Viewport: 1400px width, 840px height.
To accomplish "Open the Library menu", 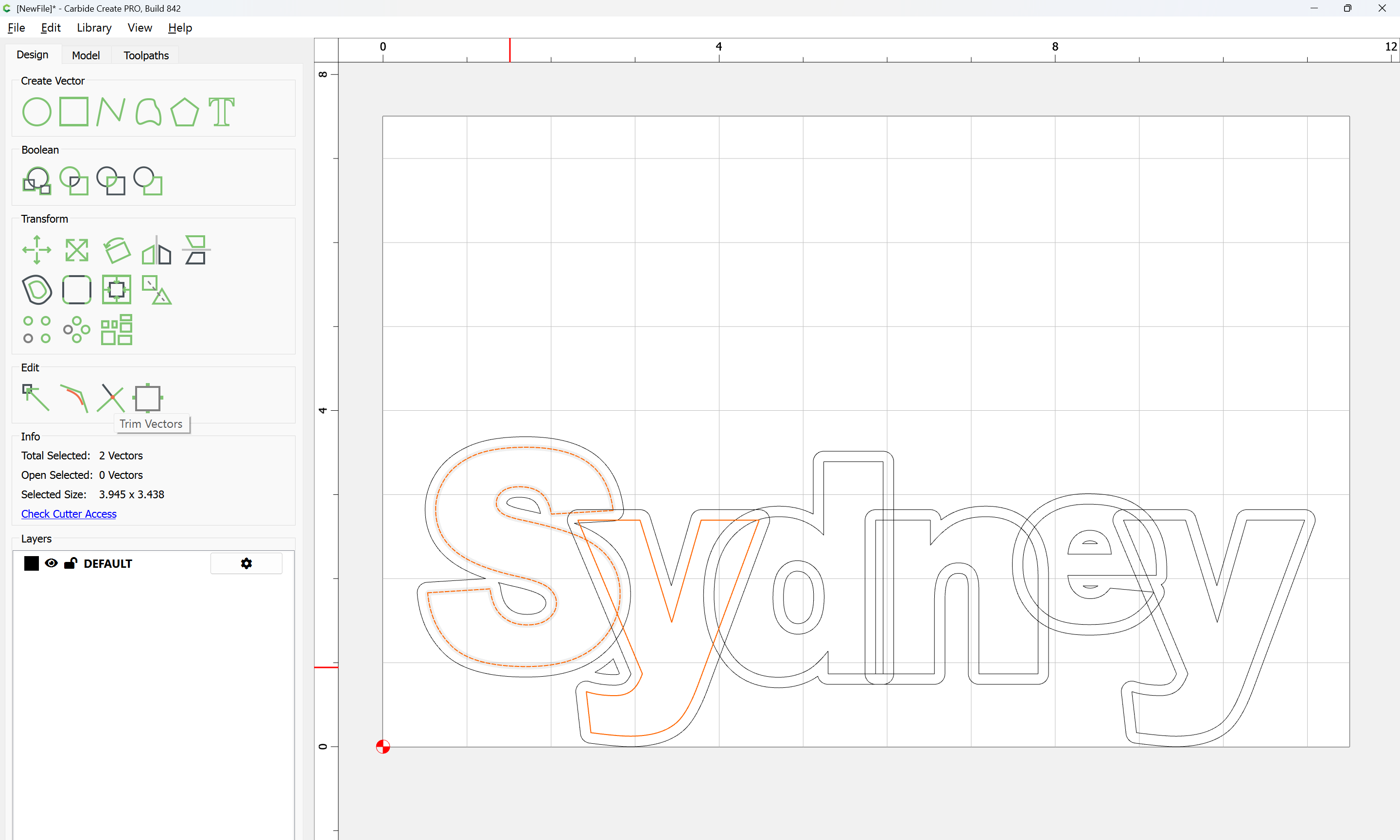I will (x=94, y=28).
